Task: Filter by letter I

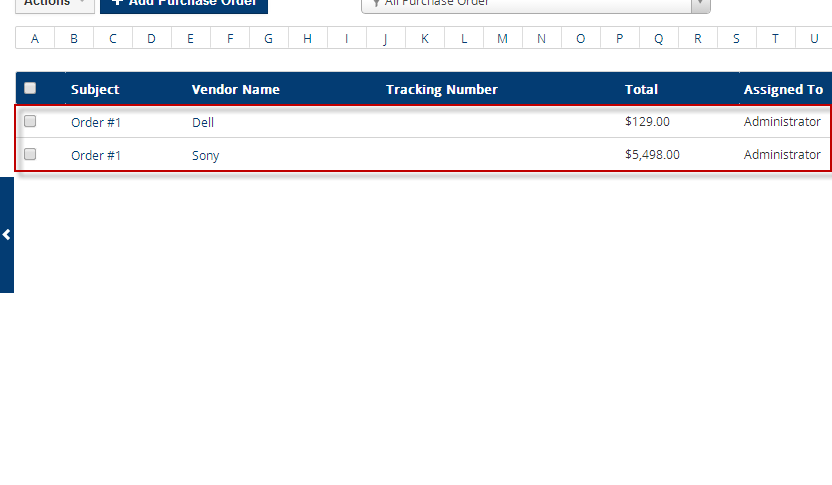Action: tap(346, 38)
